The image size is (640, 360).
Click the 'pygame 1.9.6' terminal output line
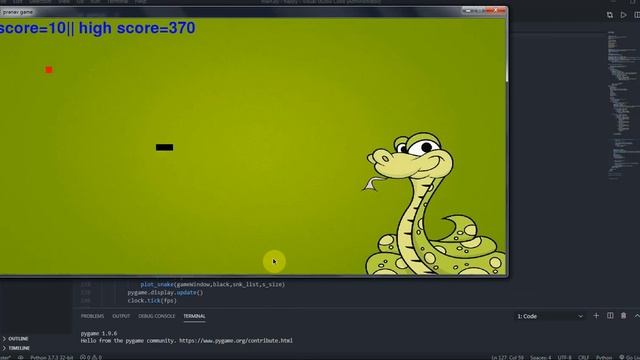[x=99, y=333]
